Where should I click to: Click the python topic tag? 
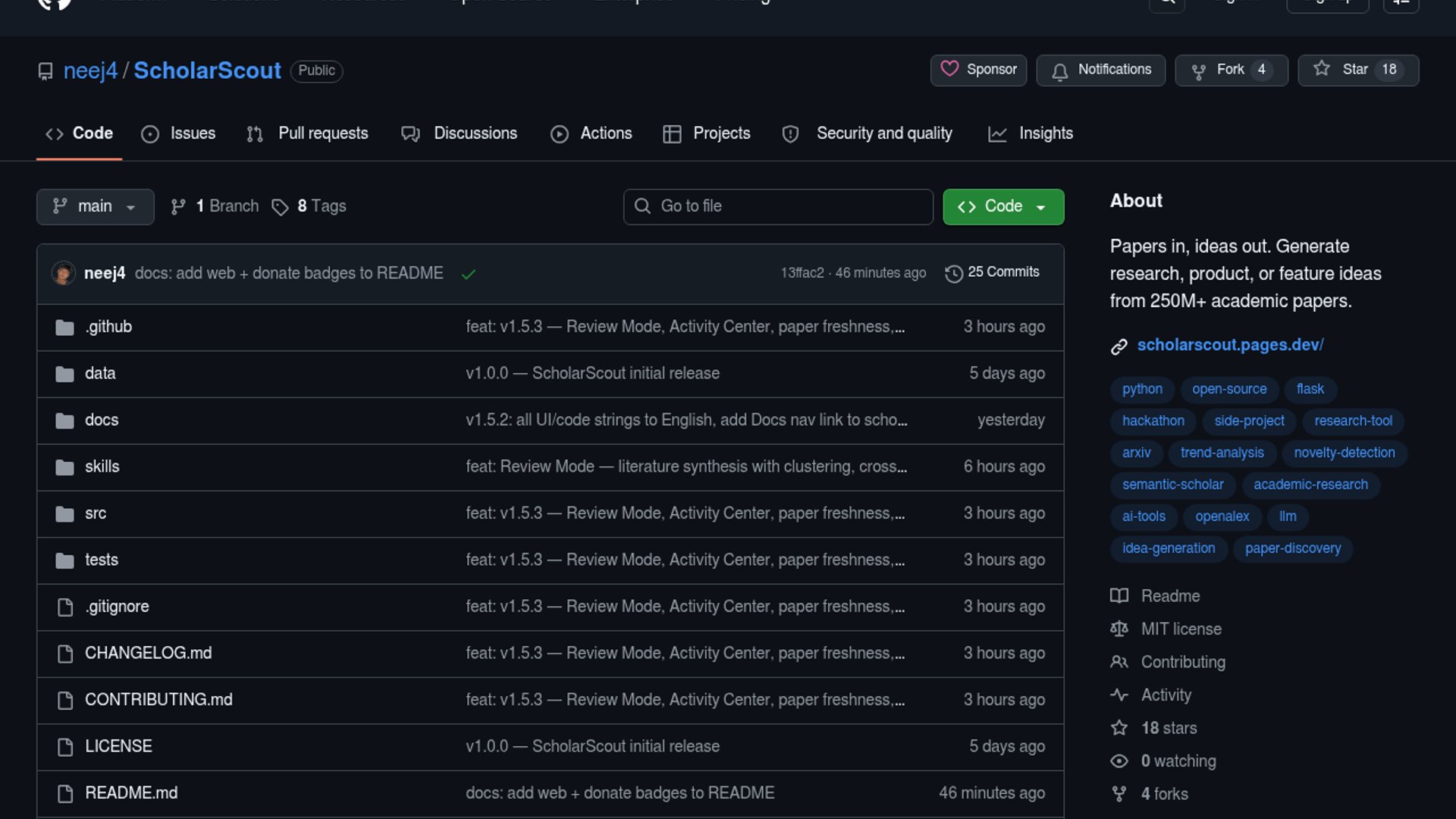click(1142, 389)
